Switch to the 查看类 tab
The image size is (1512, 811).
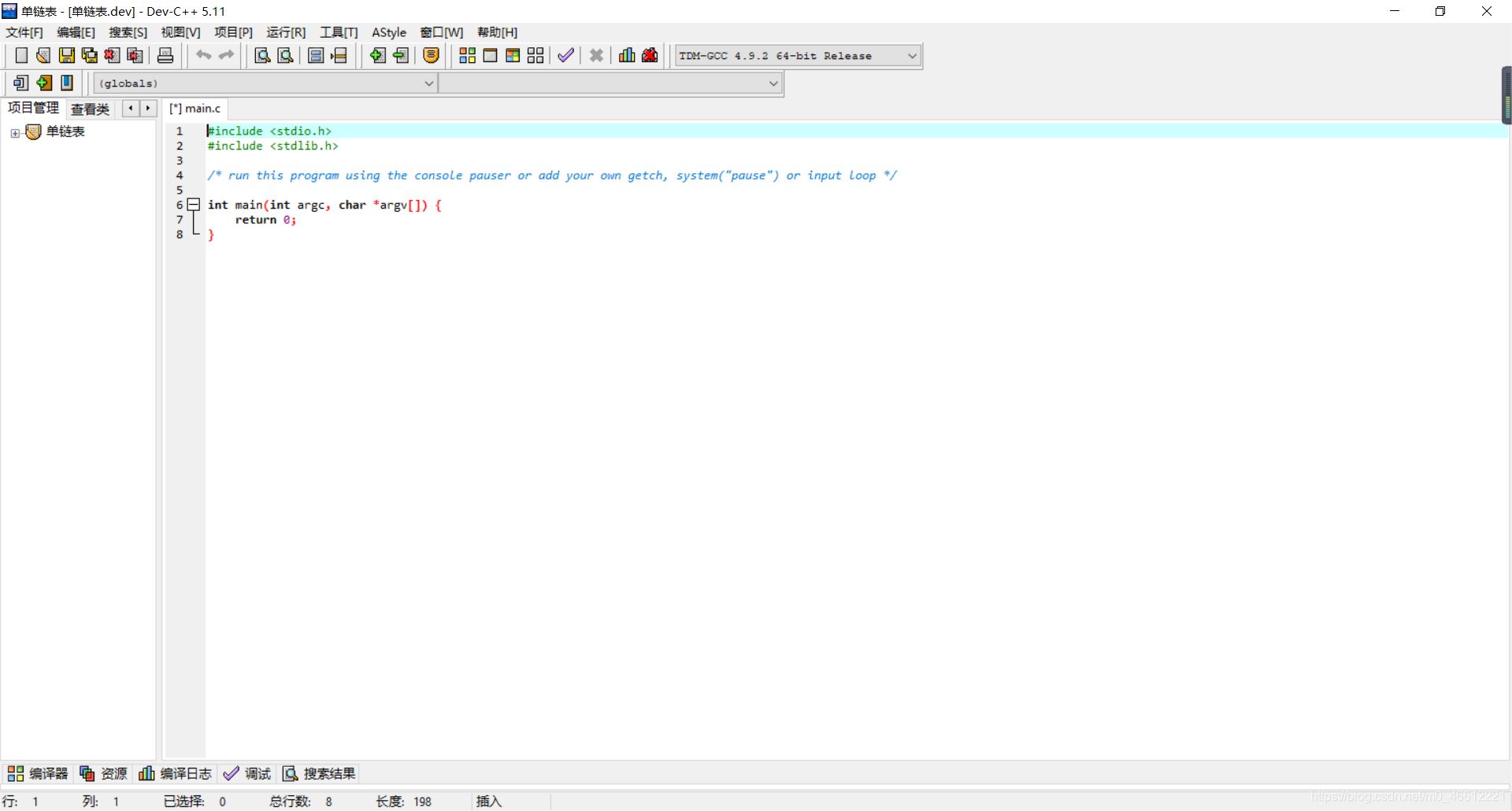[90, 109]
